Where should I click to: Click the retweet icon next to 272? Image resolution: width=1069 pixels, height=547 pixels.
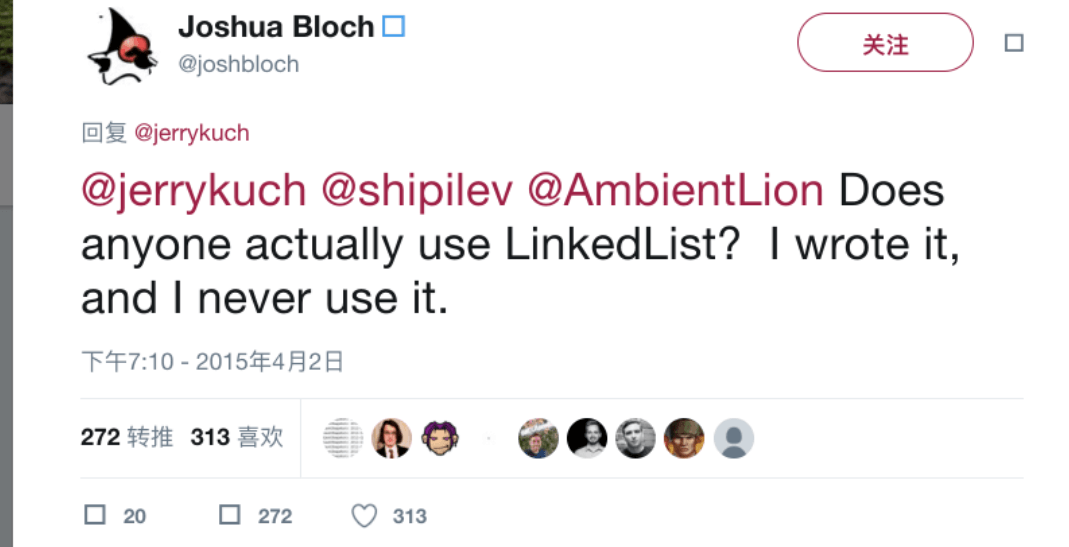coord(230,515)
